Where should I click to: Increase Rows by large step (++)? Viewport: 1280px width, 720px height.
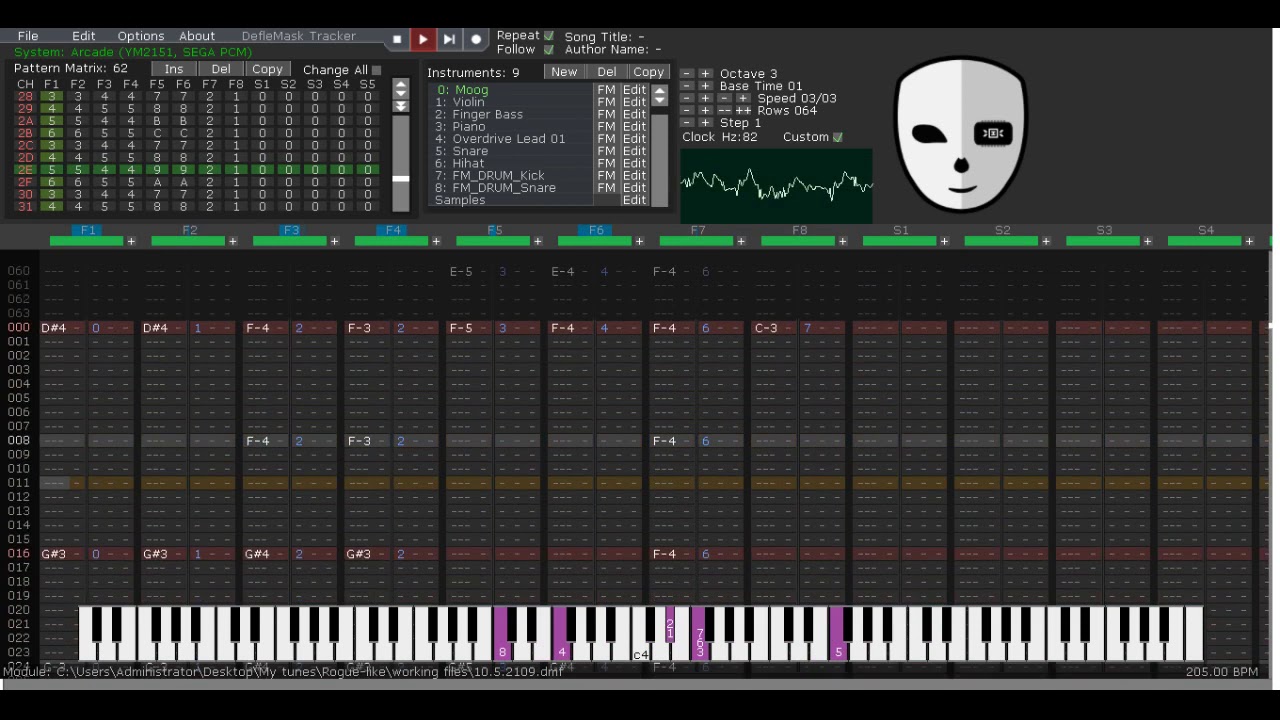pos(743,111)
